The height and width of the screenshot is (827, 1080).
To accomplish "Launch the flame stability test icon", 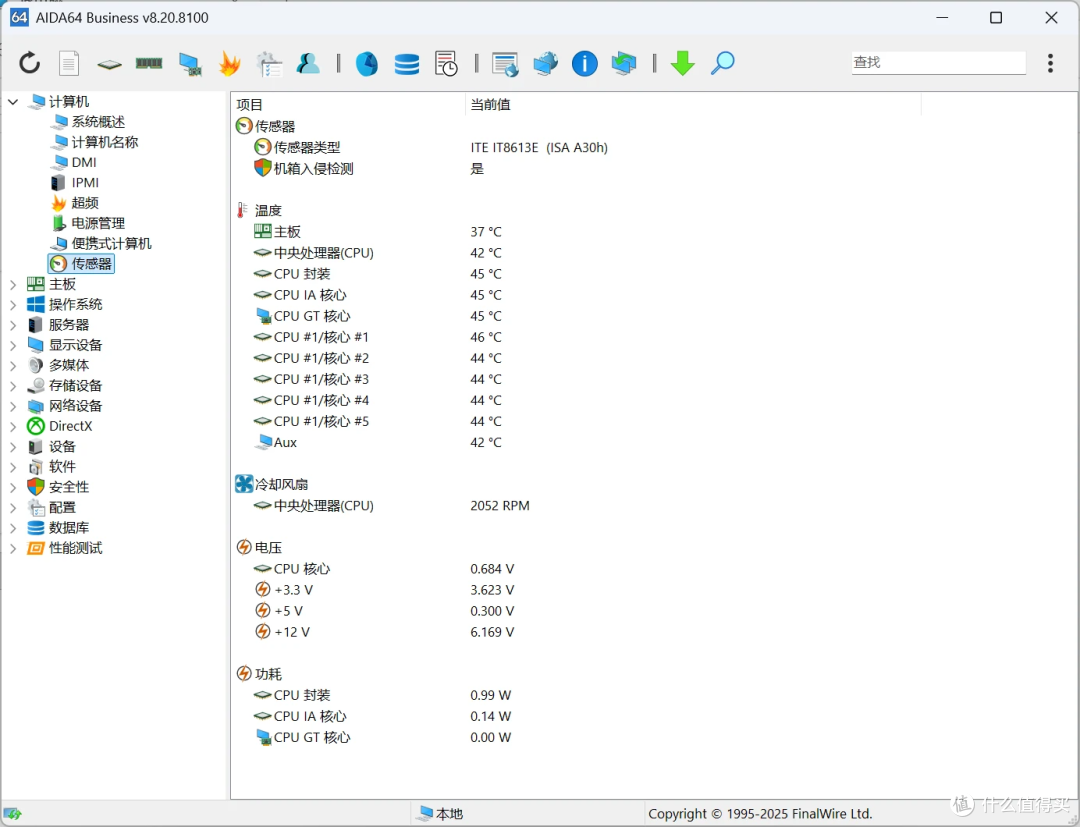I will coord(229,63).
